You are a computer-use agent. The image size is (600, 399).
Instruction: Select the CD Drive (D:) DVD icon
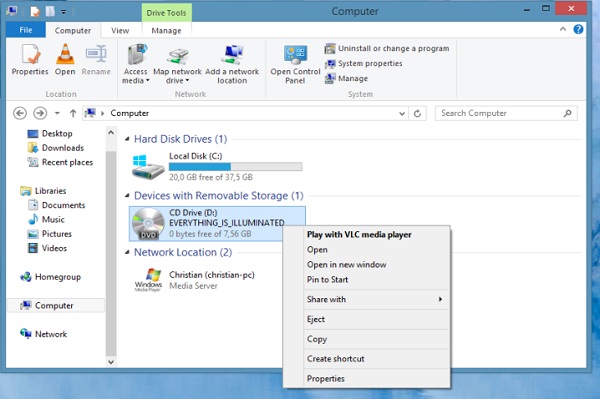(x=148, y=223)
